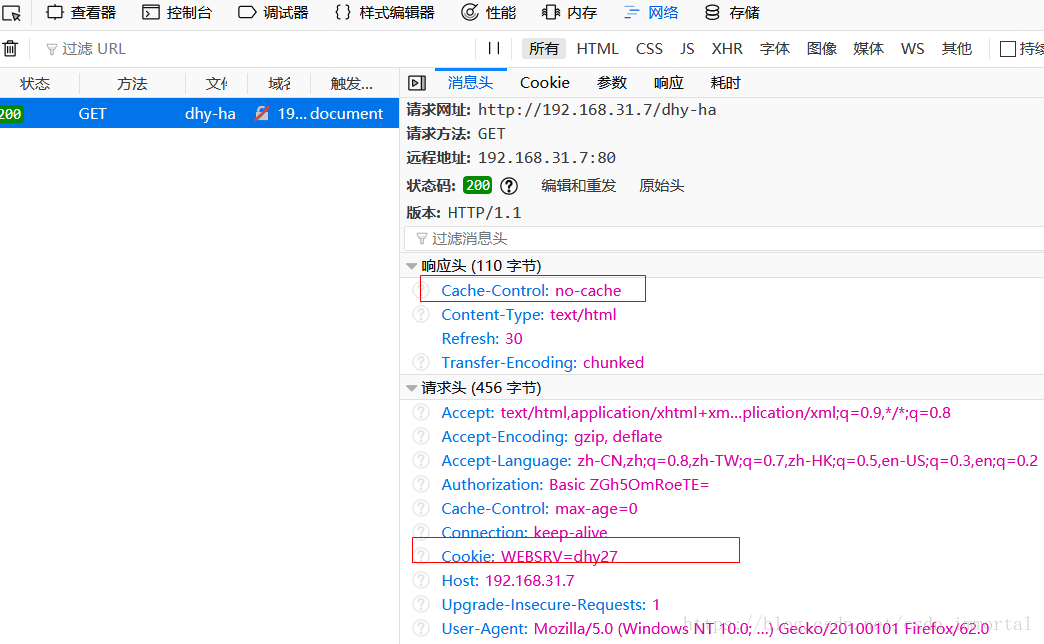Viewport: 1044px width, 644px height.
Task: Collapse the 请求头 (Request headers) section
Action: [x=411, y=388]
